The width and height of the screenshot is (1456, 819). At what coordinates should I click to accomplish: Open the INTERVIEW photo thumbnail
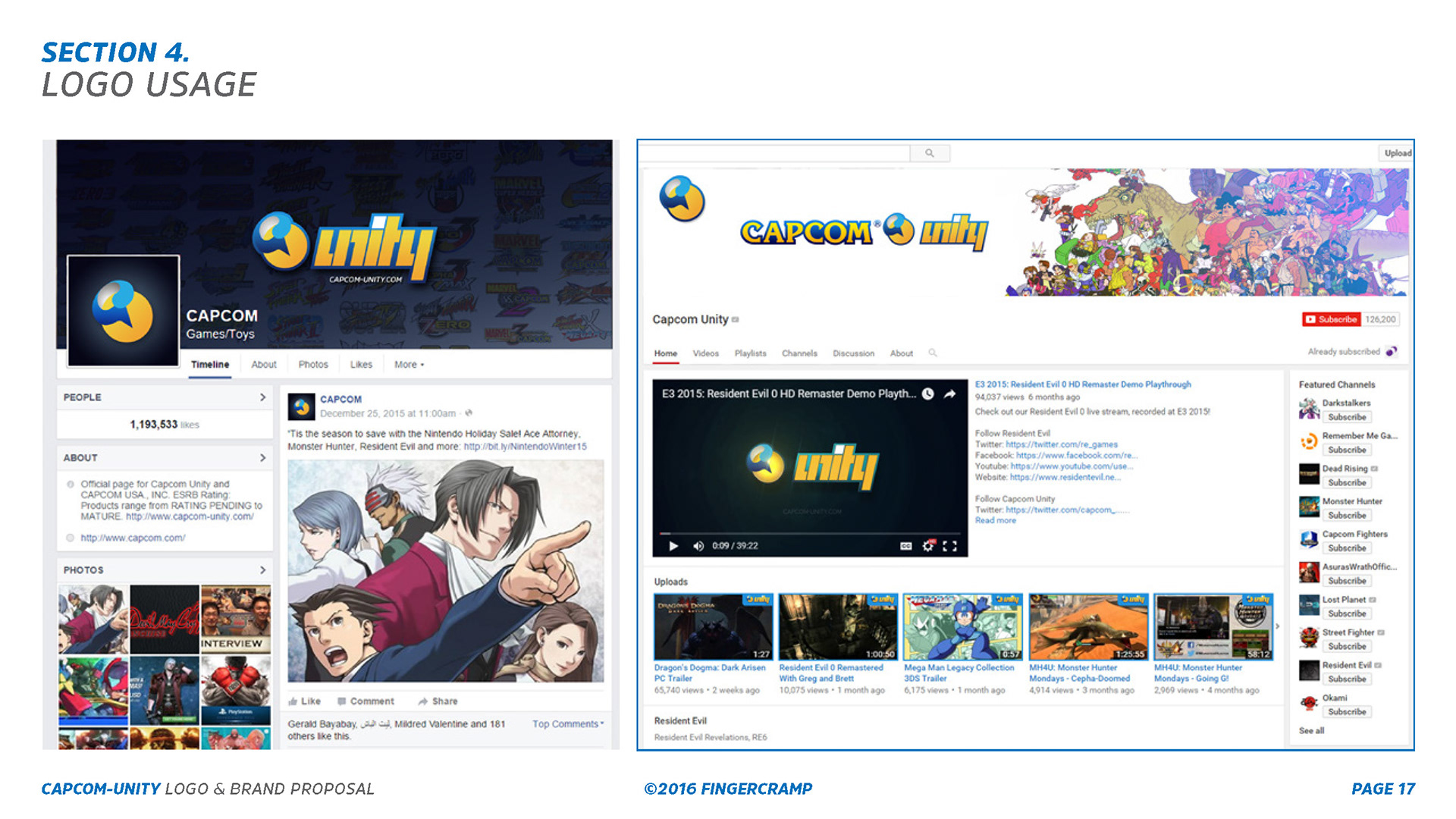point(235,619)
